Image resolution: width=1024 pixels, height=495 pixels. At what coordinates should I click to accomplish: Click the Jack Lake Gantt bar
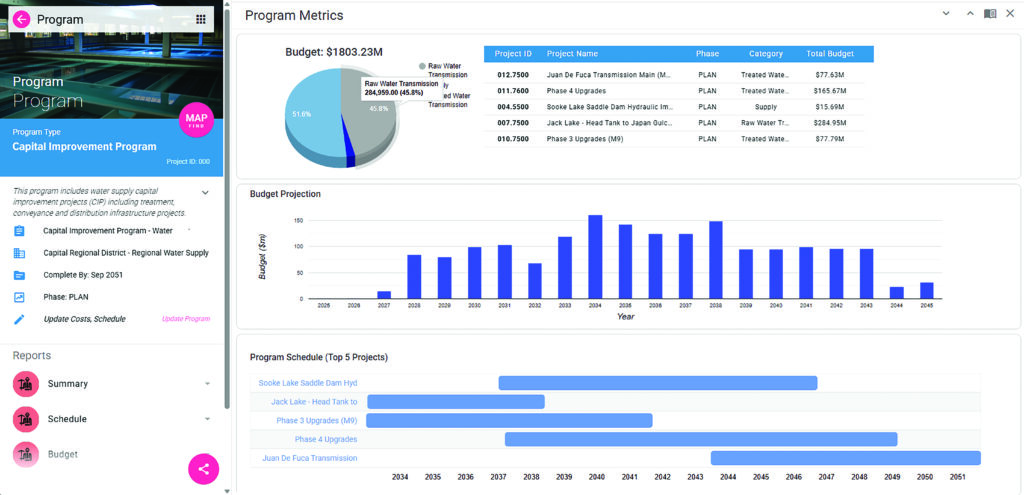(x=456, y=402)
